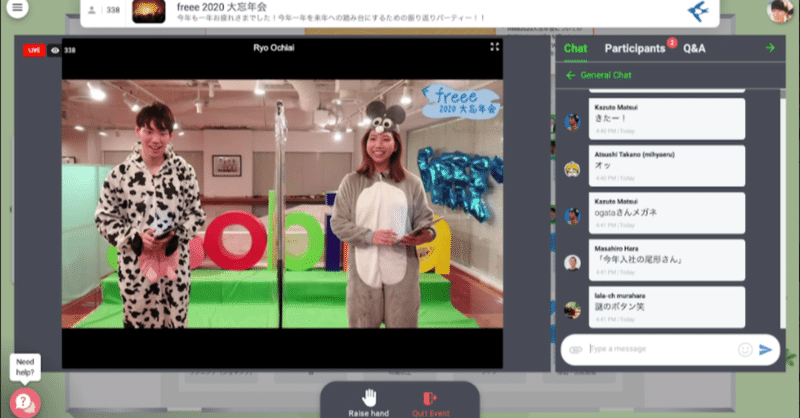The width and height of the screenshot is (800, 418).
Task: Open Kazuto Matsui avatar on ogataさんメガネ message
Action: (x=572, y=216)
